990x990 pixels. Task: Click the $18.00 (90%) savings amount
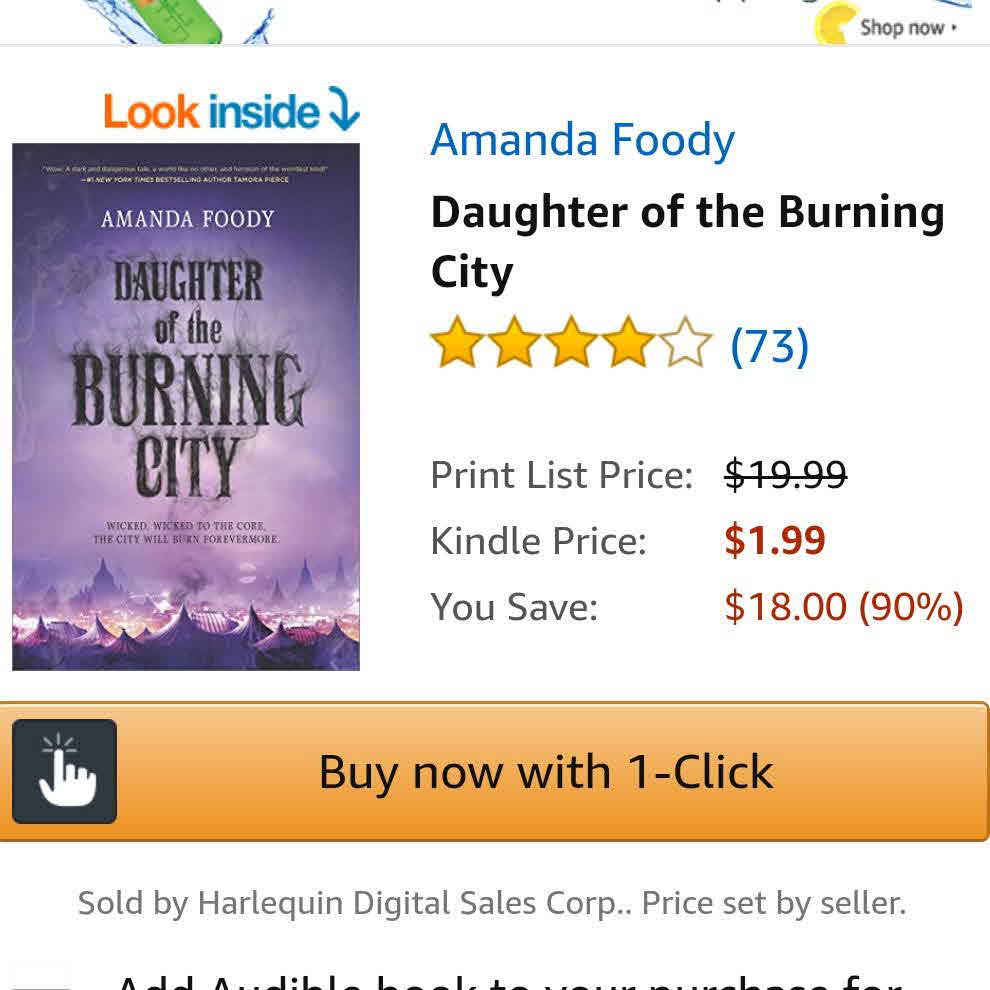[843, 606]
